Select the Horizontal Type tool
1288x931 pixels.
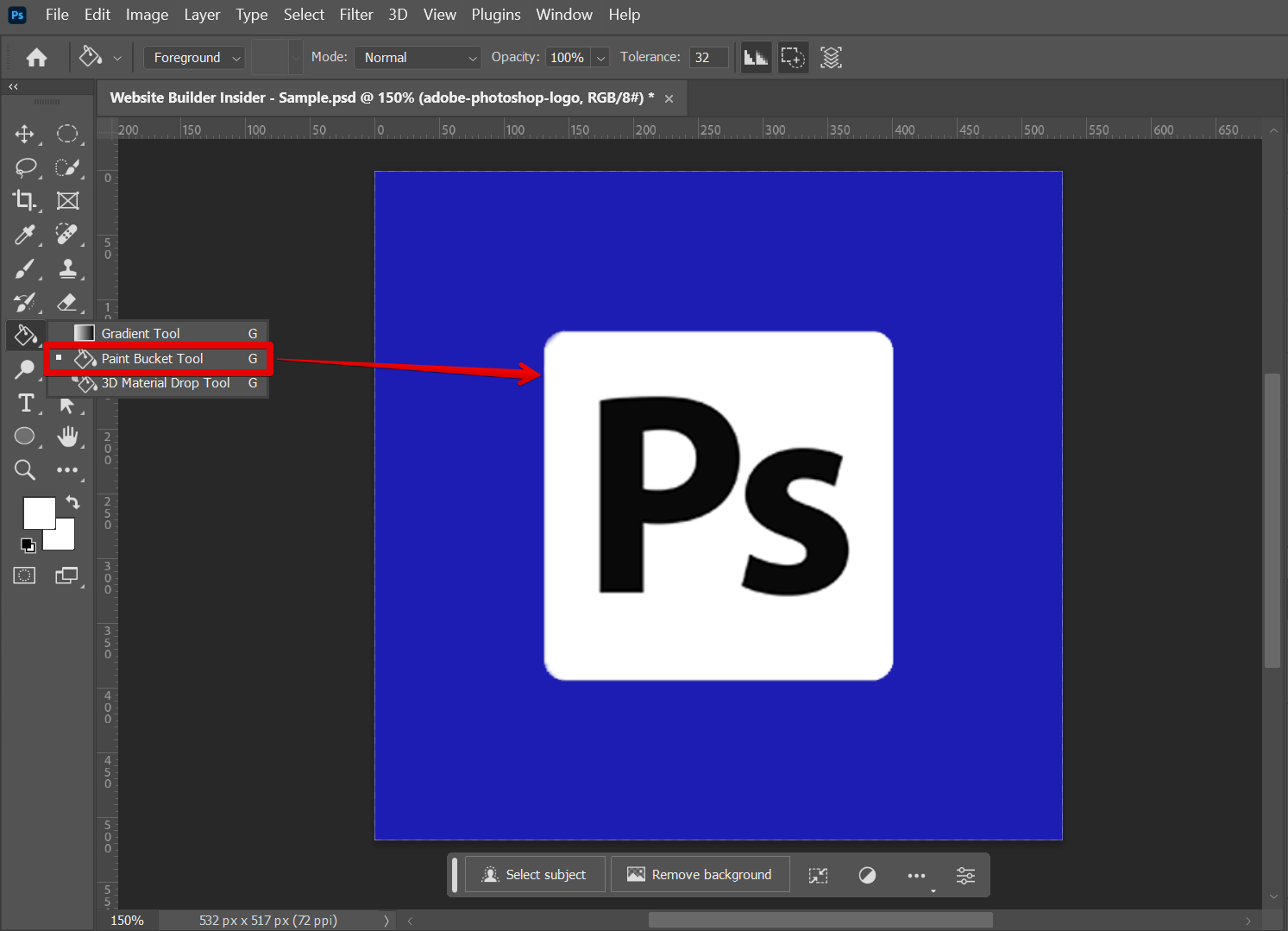(x=26, y=403)
